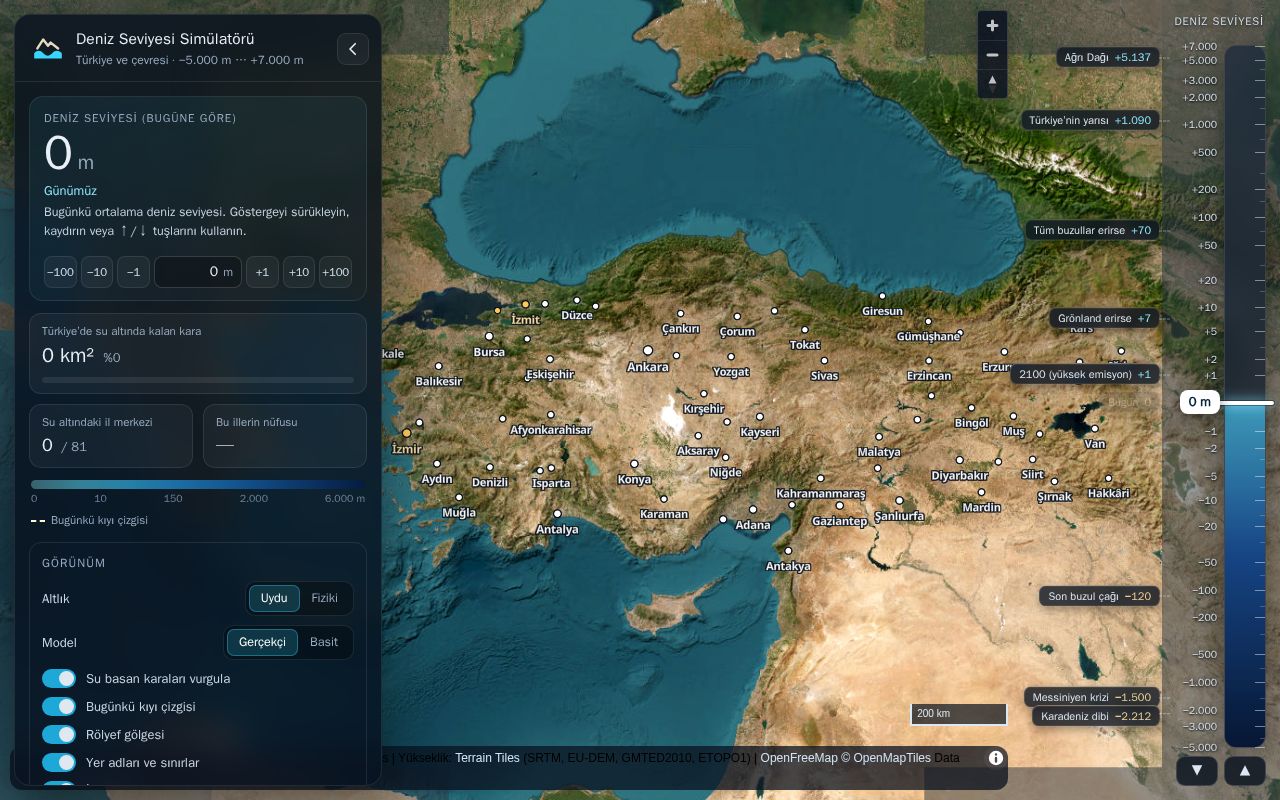Jump to Ağrı Dağı +5.137 preset
Image resolution: width=1280 pixels, height=800 pixels.
point(1107,57)
